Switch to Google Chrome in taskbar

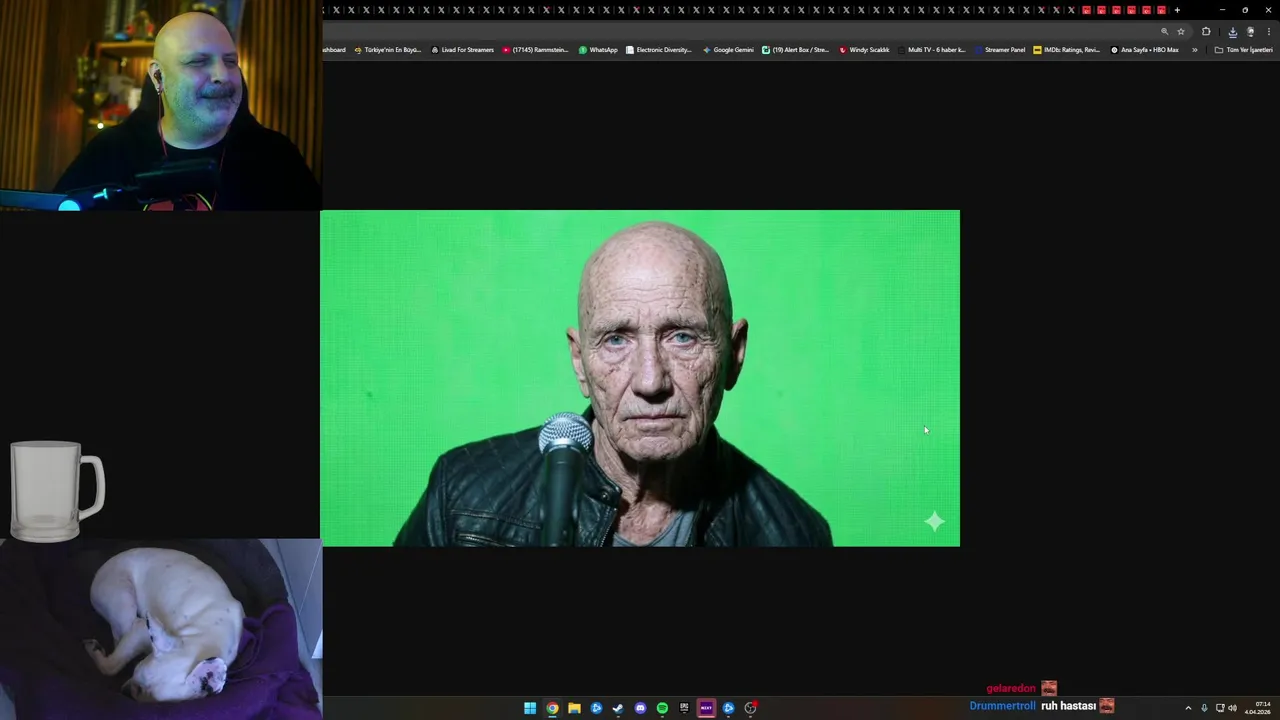click(x=552, y=708)
